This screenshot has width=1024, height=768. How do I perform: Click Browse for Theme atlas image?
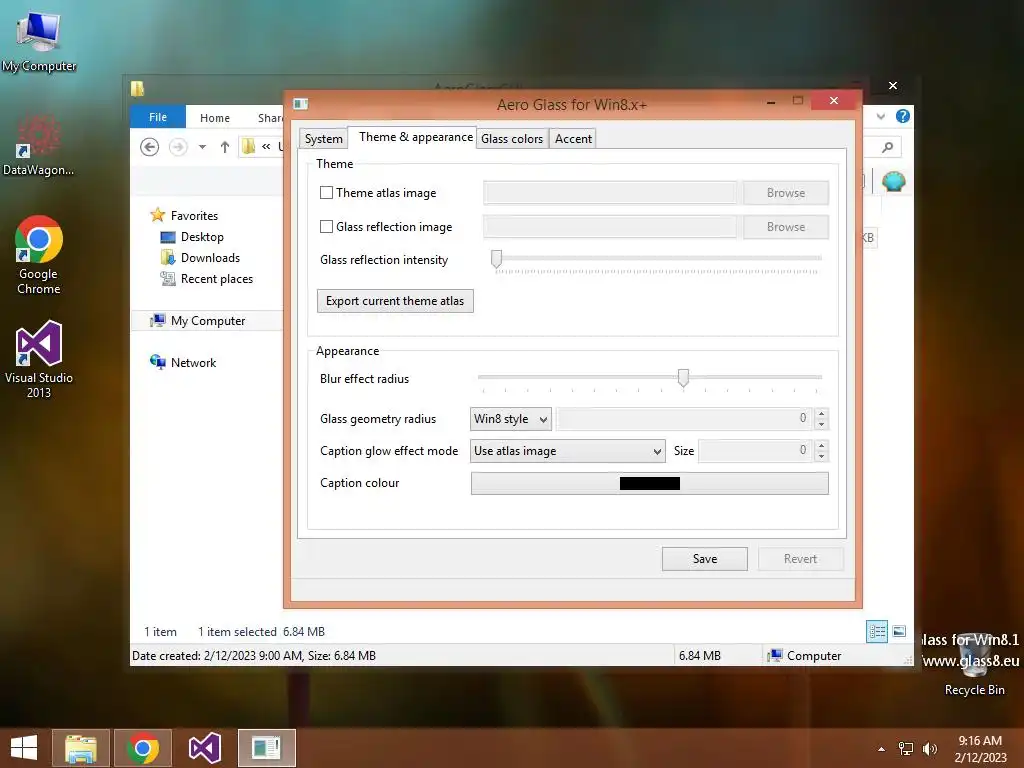pyautogui.click(x=786, y=193)
